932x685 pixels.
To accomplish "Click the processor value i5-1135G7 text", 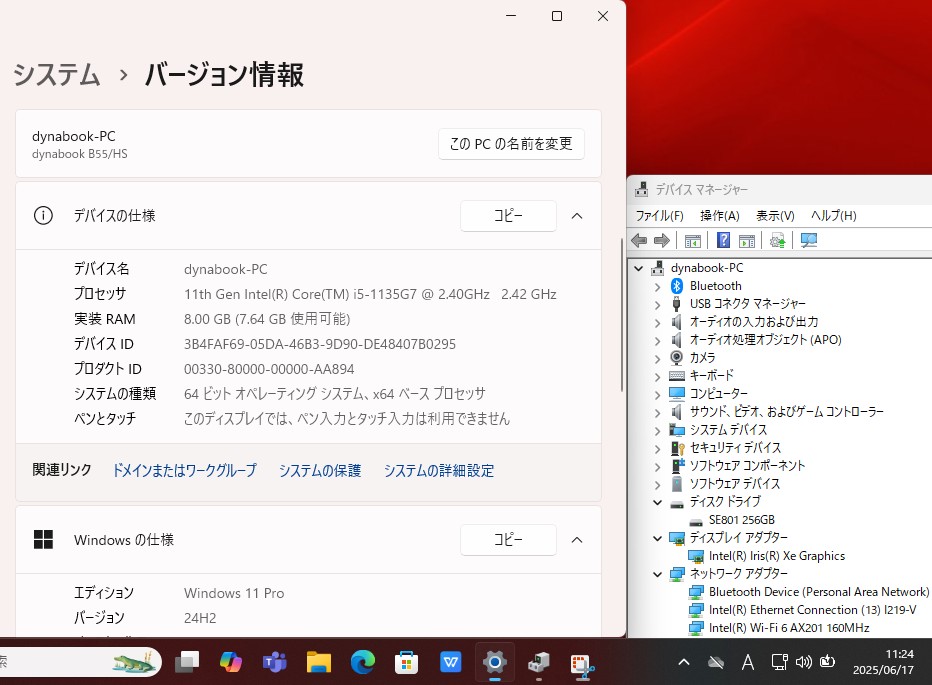I will pos(370,294).
